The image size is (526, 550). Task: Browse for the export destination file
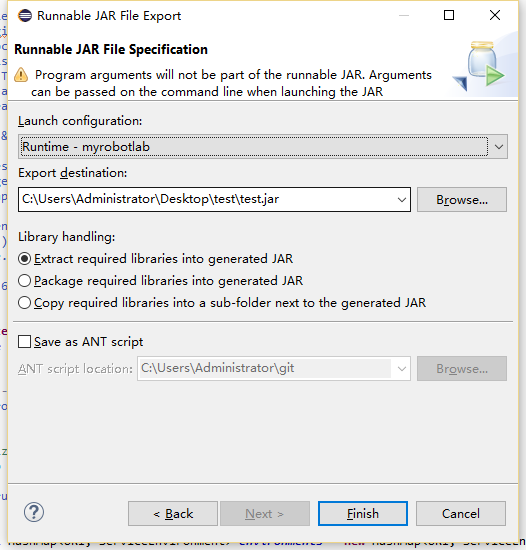tap(462, 200)
